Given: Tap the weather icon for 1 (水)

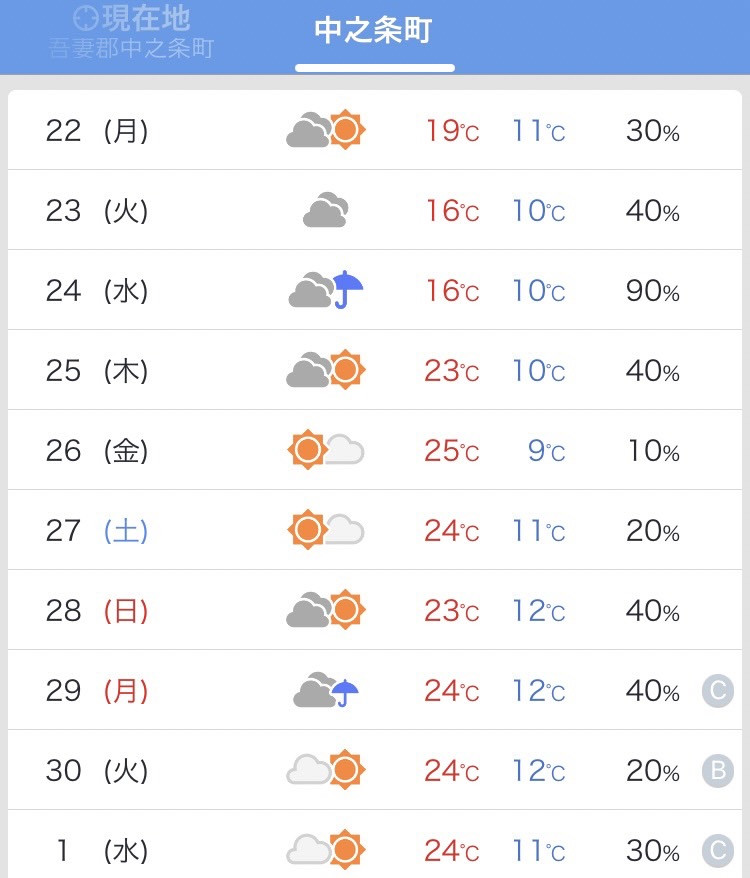Looking at the screenshot, I should [325, 850].
